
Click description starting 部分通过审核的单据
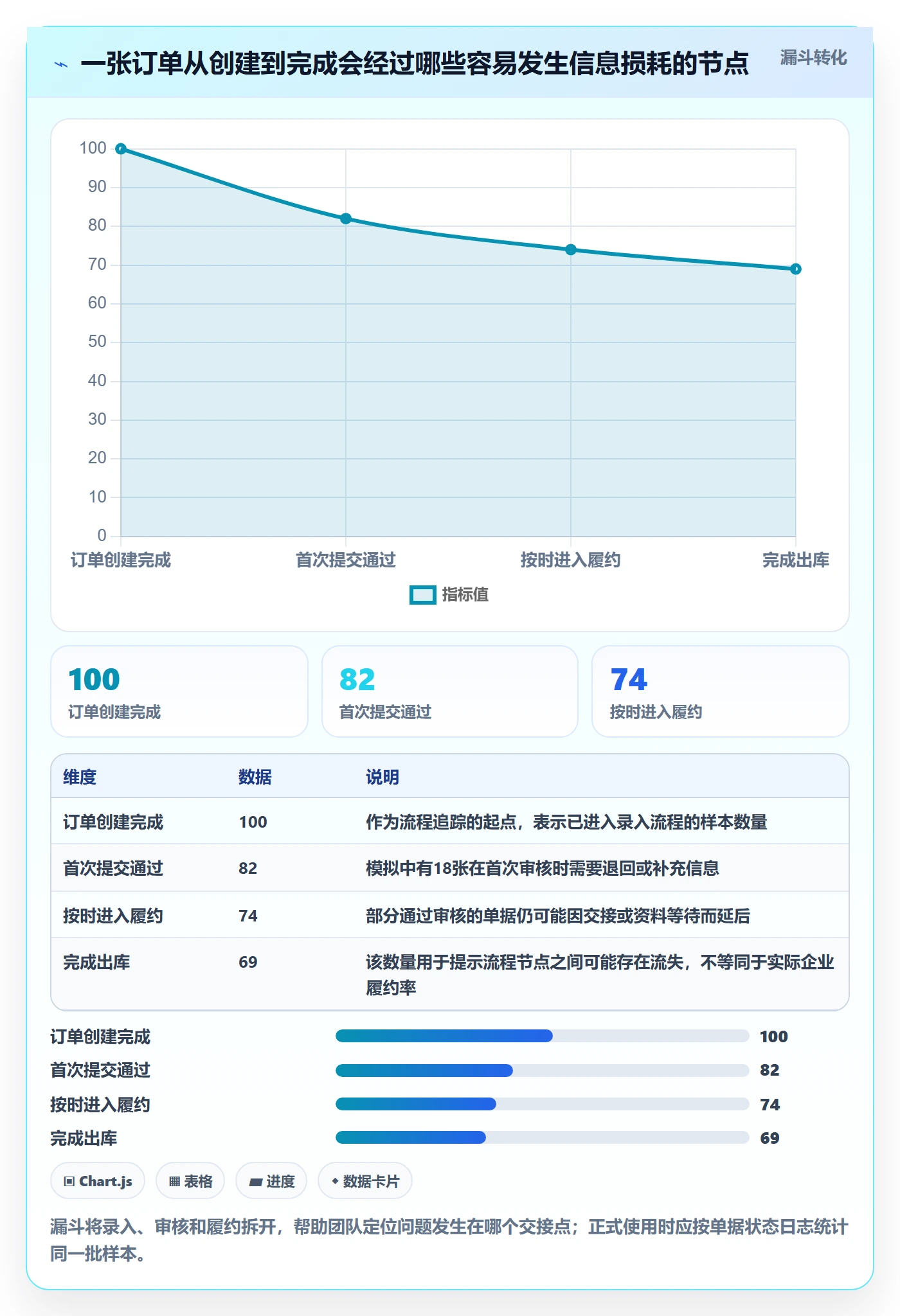tap(558, 916)
